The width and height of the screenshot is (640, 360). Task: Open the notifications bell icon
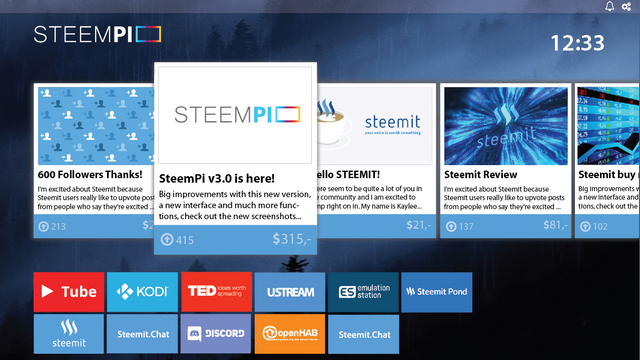[609, 6]
